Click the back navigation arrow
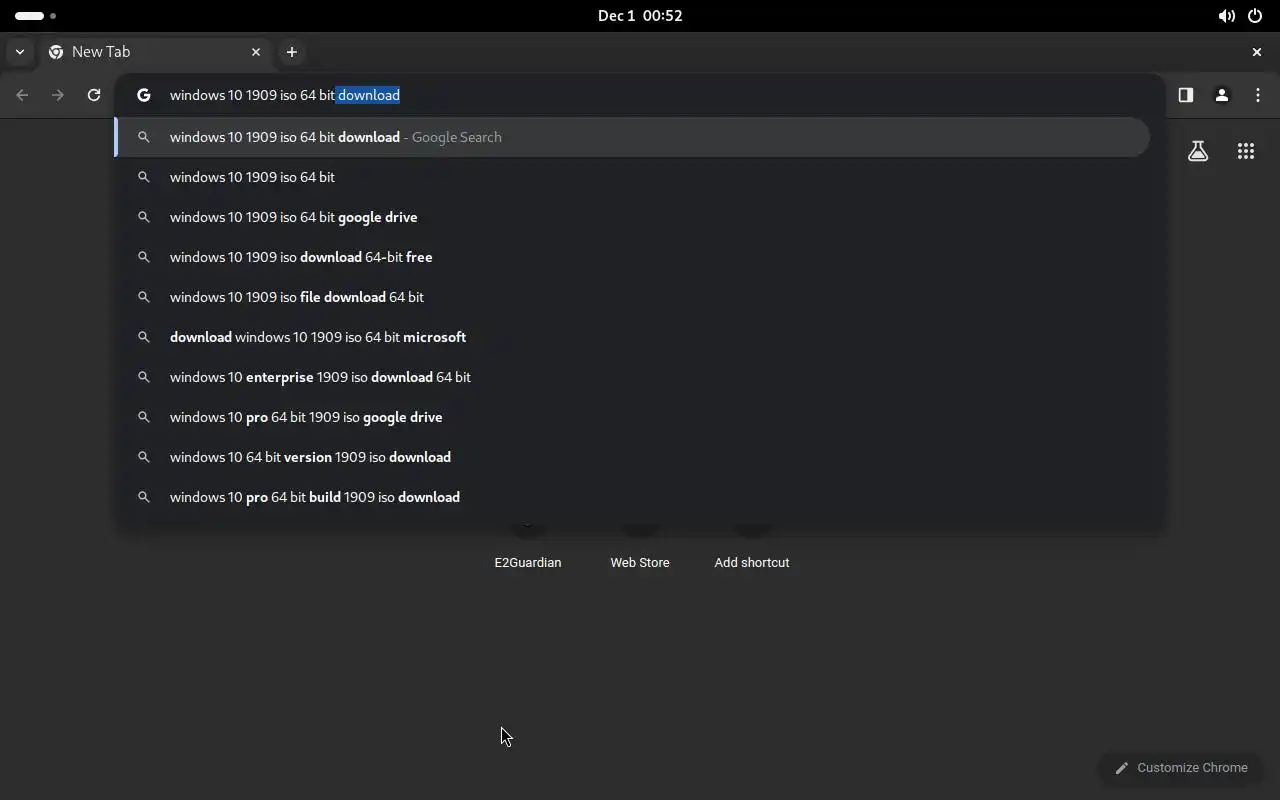This screenshot has height=800, width=1280. (x=22, y=95)
